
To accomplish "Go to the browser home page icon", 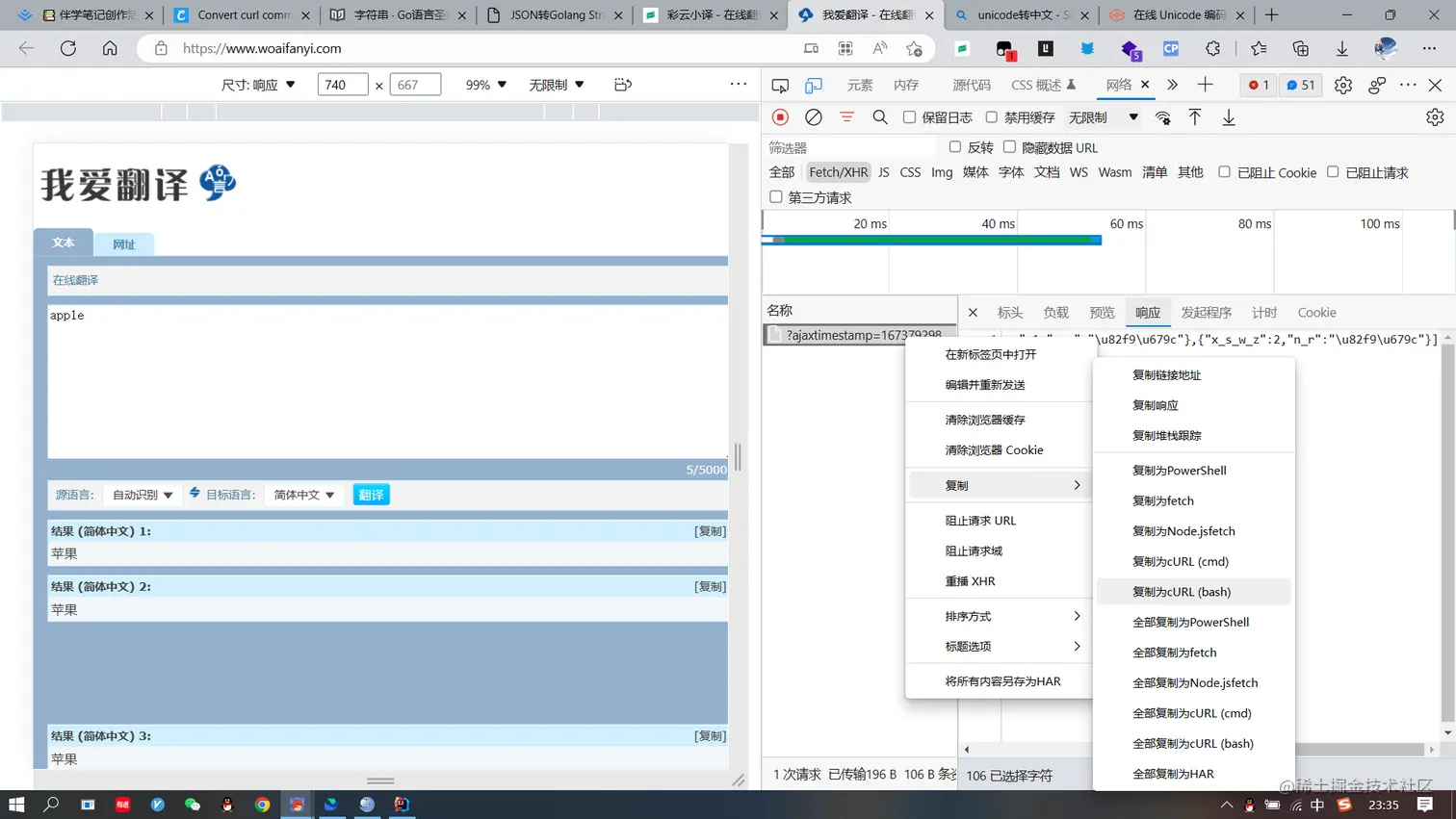I will (x=110, y=48).
